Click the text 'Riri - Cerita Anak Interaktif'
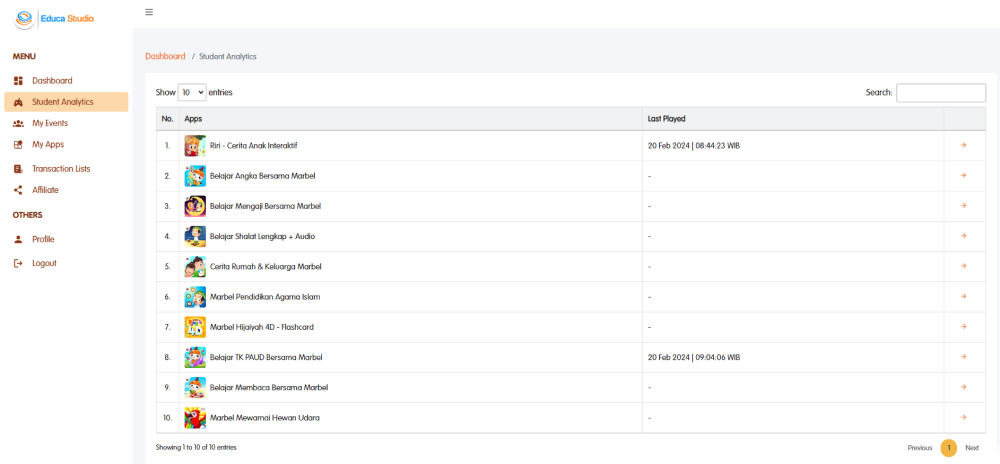Viewport: 1000px width, 464px height. tap(253, 146)
